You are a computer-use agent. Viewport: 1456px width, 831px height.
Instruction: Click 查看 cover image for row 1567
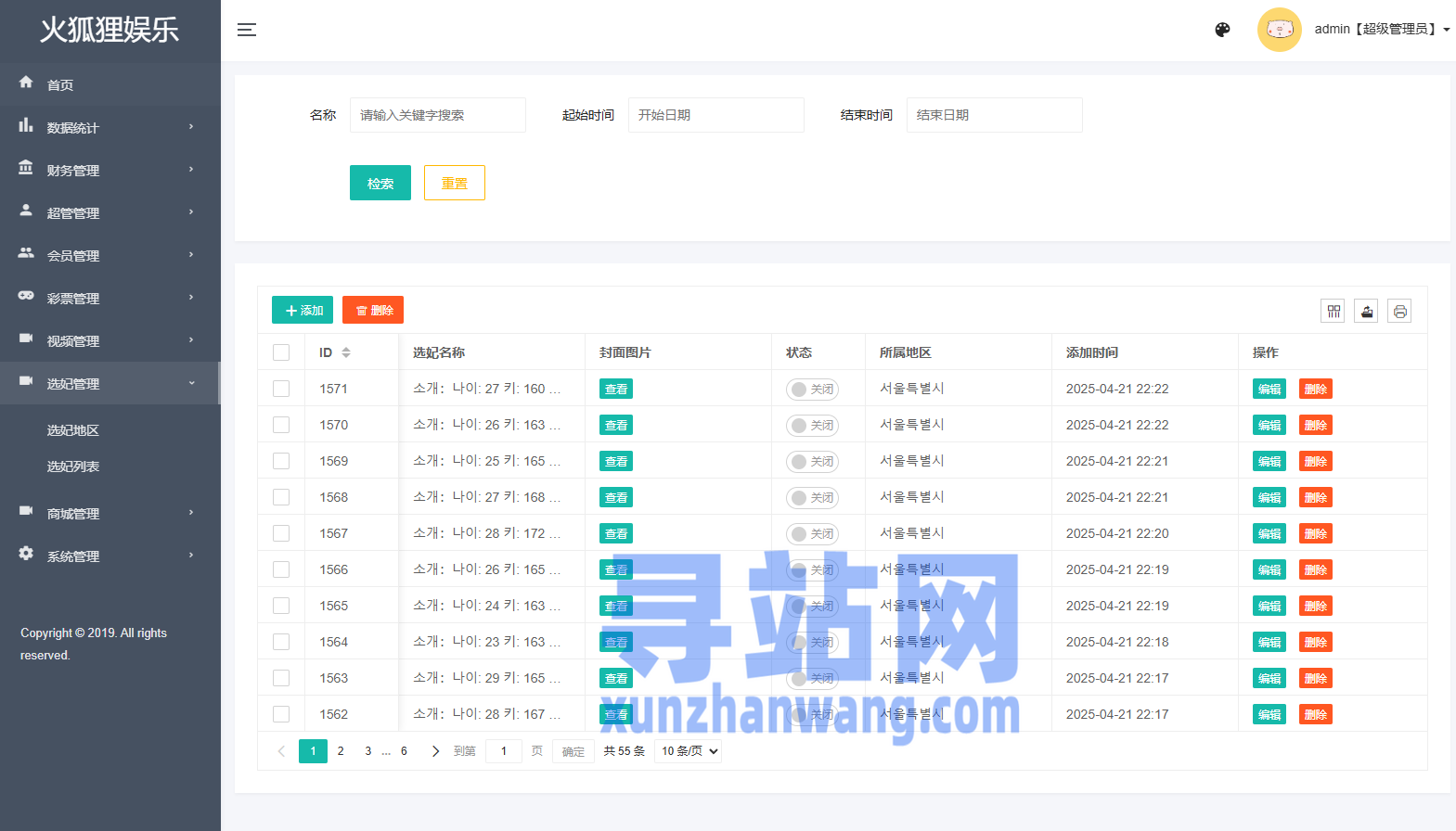(616, 533)
